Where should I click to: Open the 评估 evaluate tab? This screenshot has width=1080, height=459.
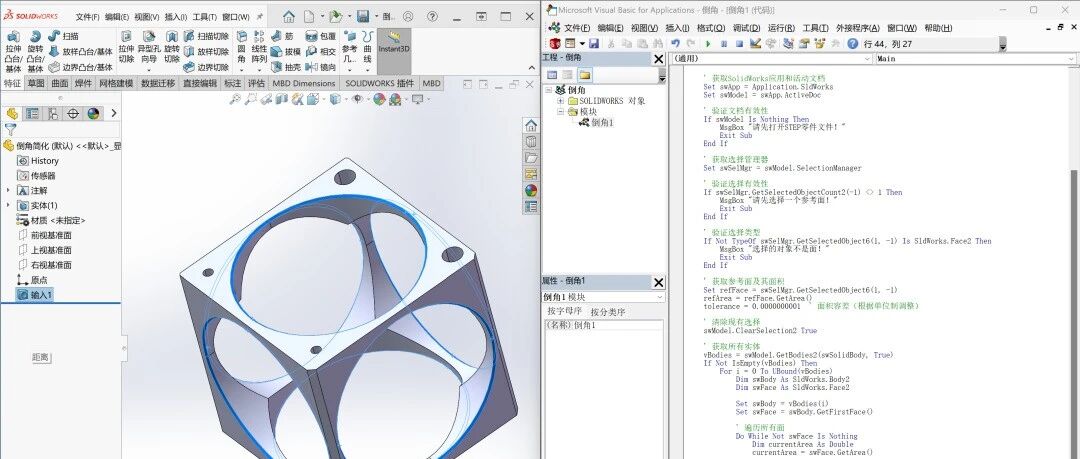coord(256,83)
